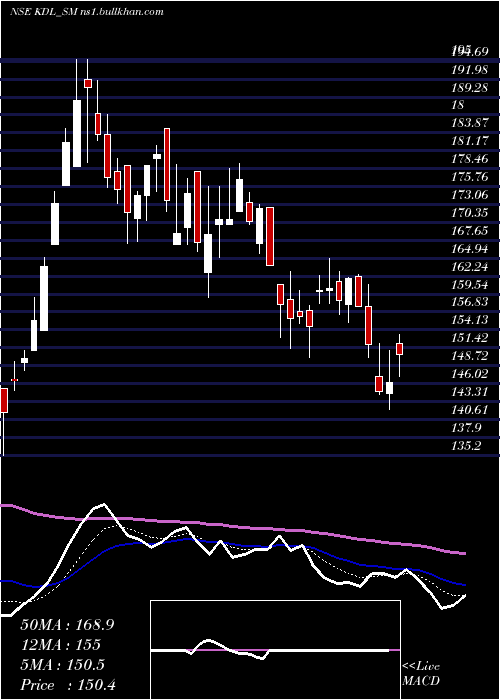Image resolution: width=500 pixels, height=700 pixels.
Task: Select the 167.65 price label
Action: pyautogui.click(x=469, y=230)
